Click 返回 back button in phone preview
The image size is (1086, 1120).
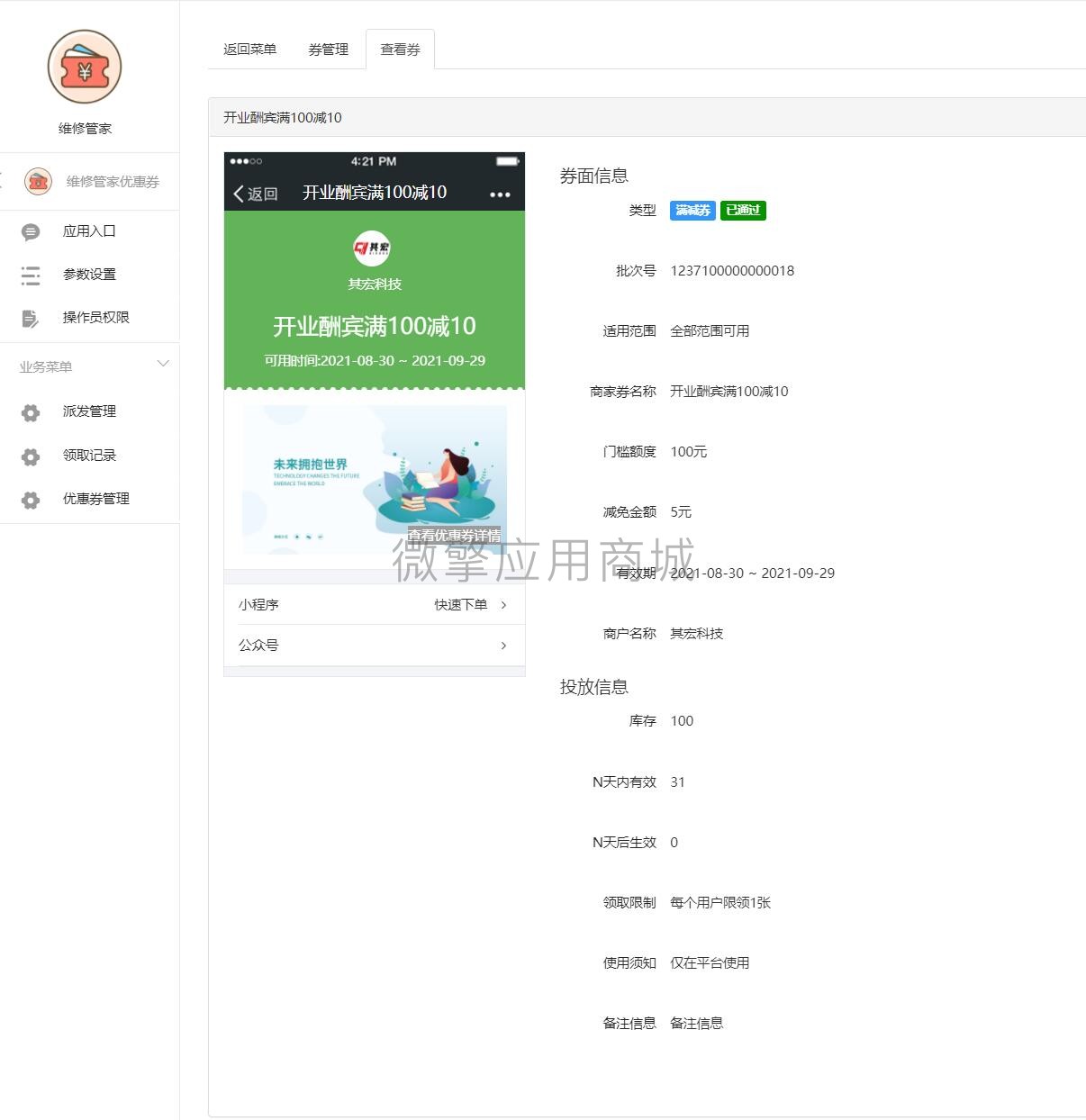pyautogui.click(x=256, y=194)
